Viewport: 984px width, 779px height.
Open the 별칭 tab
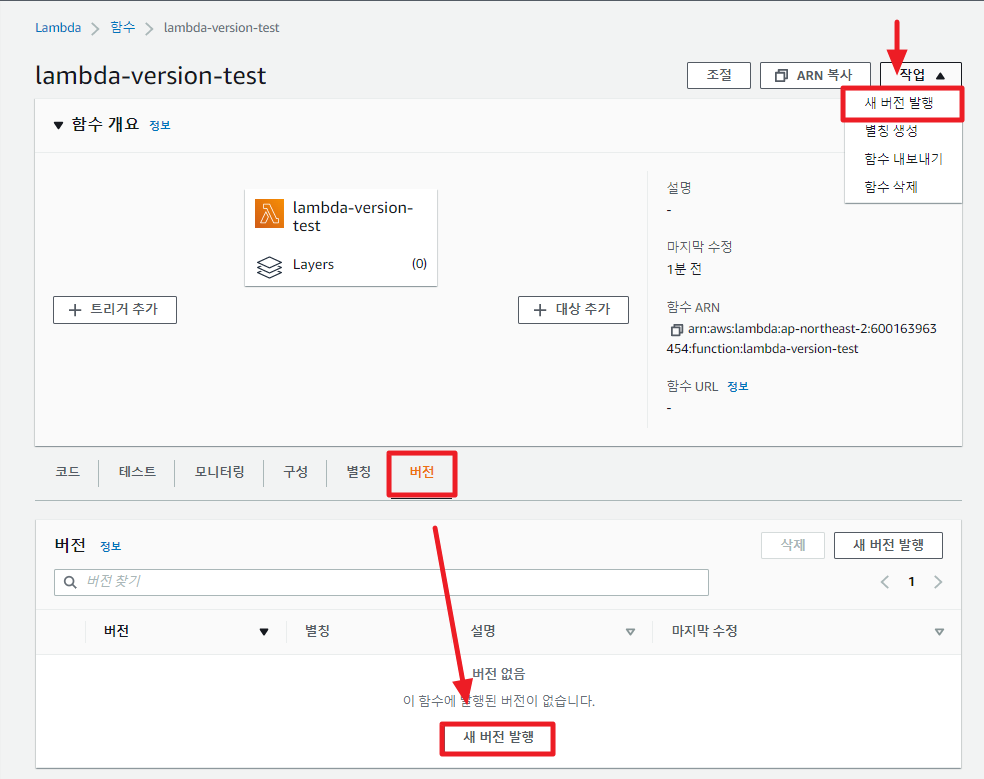point(358,471)
